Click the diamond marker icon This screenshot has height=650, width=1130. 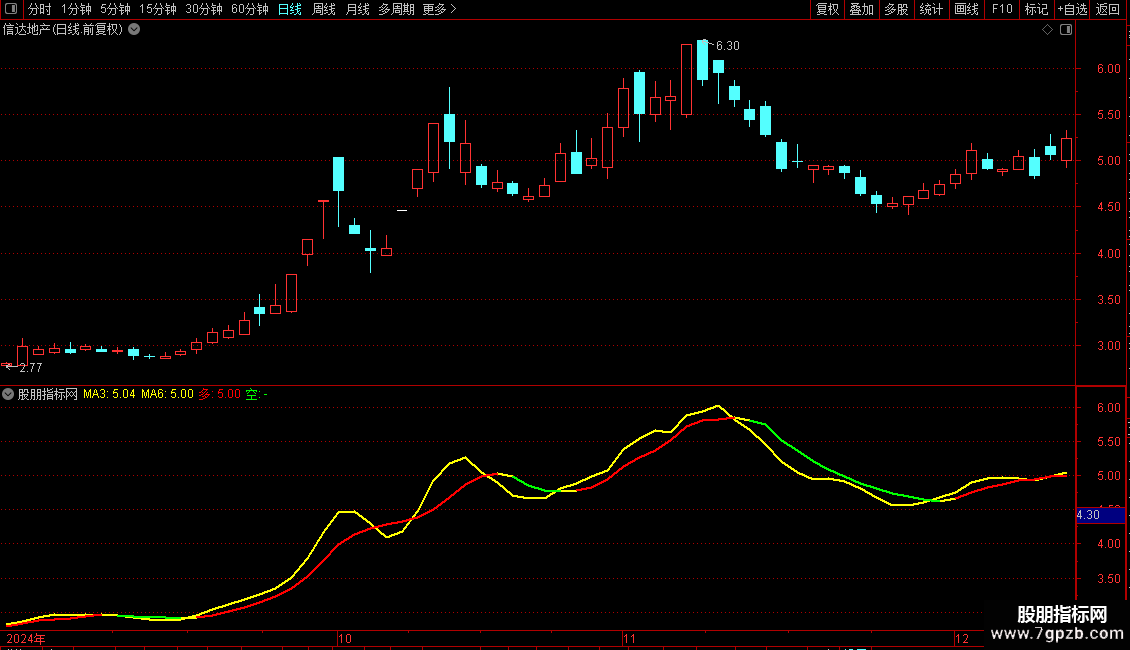pos(1048,30)
